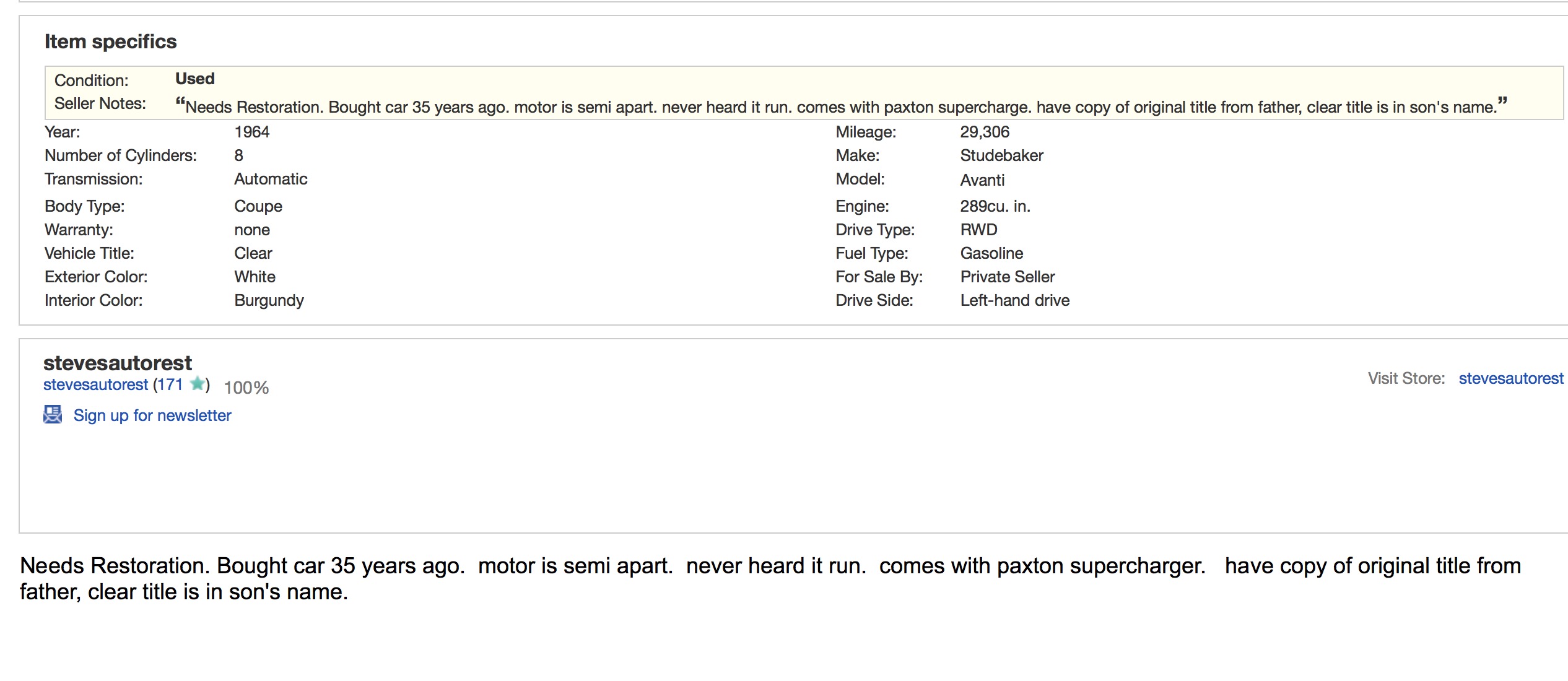Click the bold stevesautorest seller heading
The height and width of the screenshot is (681, 1568).
pyautogui.click(x=117, y=363)
